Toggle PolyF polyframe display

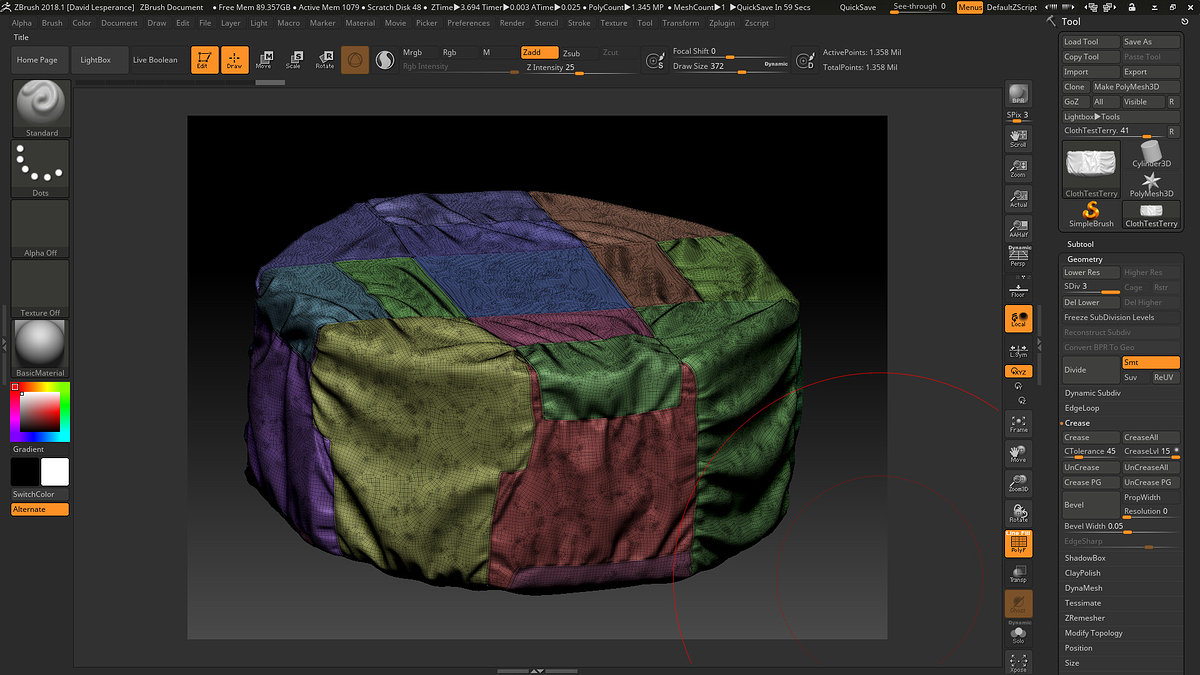pos(1018,543)
